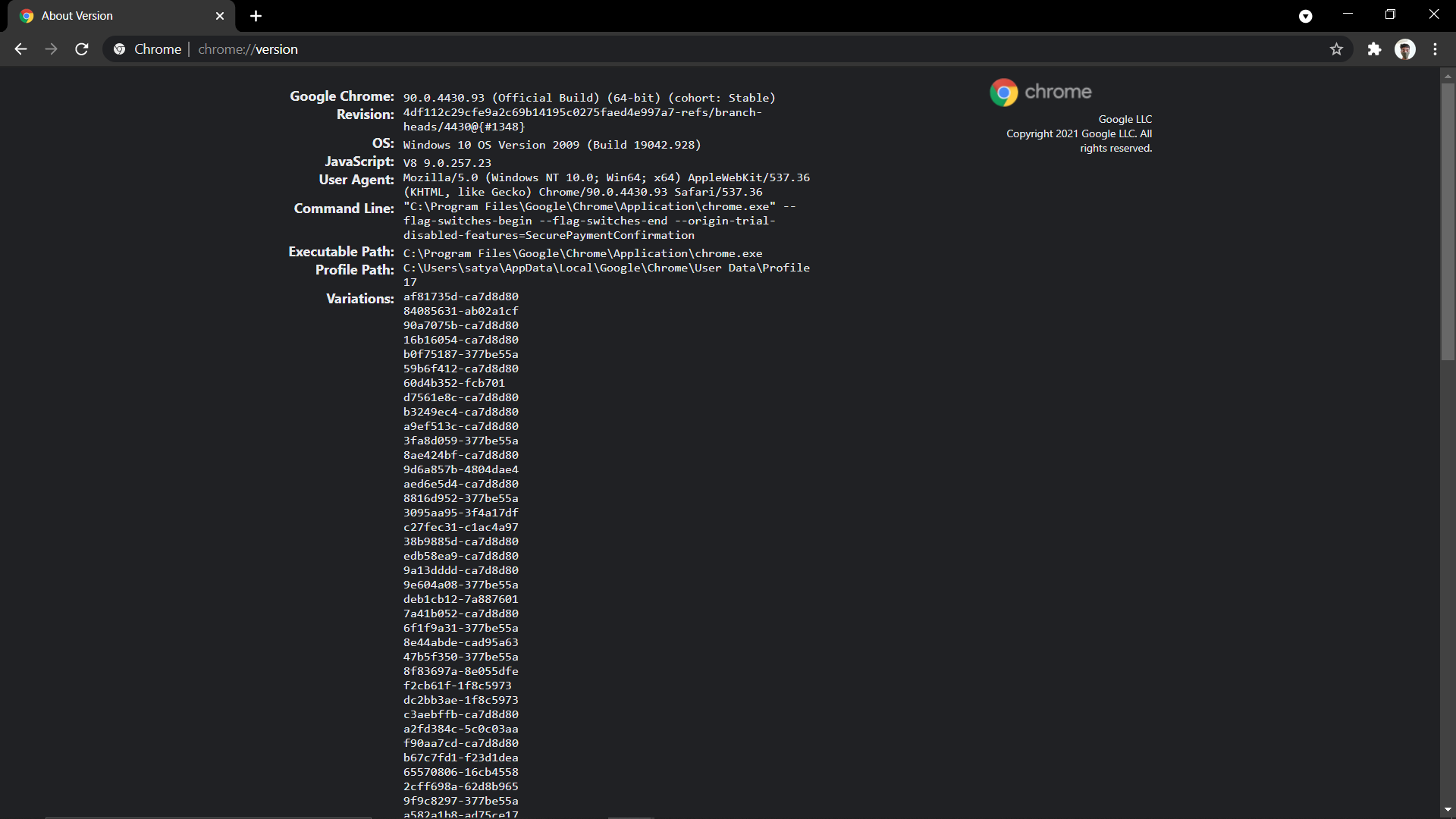Open a new tab with plus button
Viewport: 1456px width, 819px height.
256,16
